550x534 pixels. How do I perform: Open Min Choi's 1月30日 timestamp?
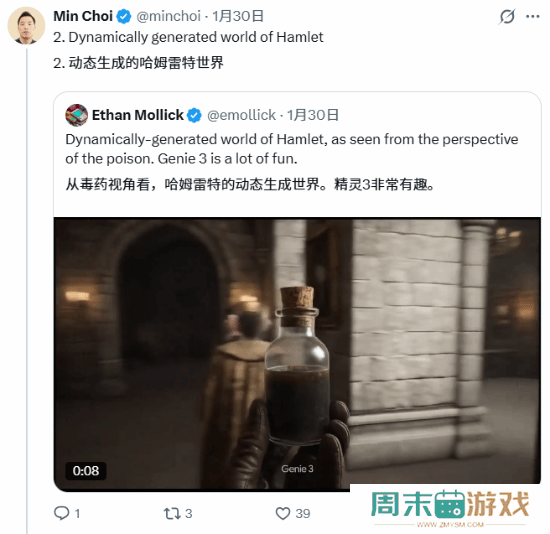pyautogui.click(x=238, y=16)
